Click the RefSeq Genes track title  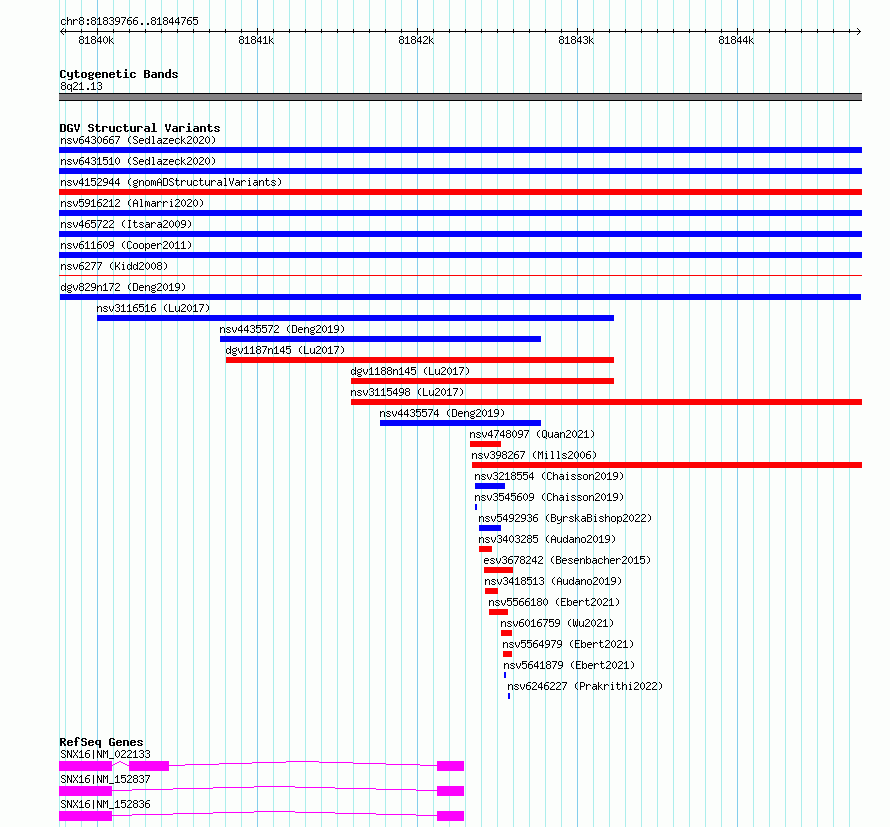coord(101,742)
